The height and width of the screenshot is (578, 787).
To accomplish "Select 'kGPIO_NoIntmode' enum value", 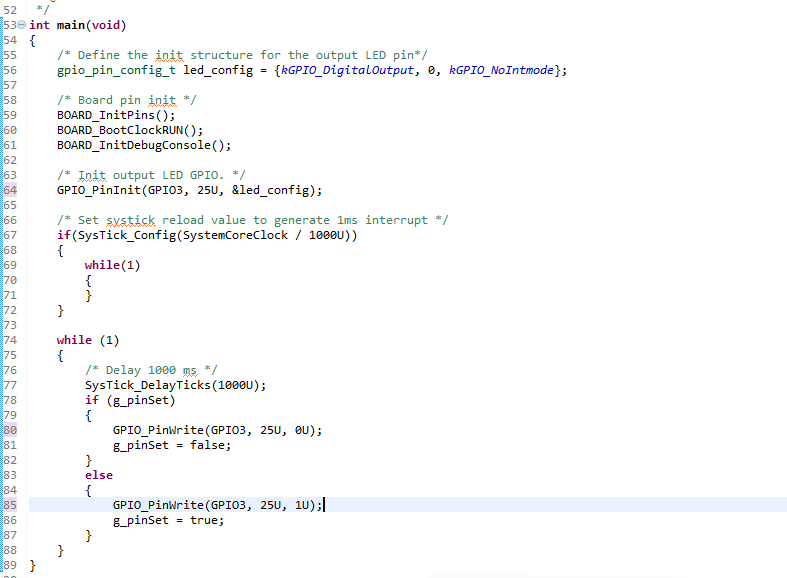I will tap(501, 70).
